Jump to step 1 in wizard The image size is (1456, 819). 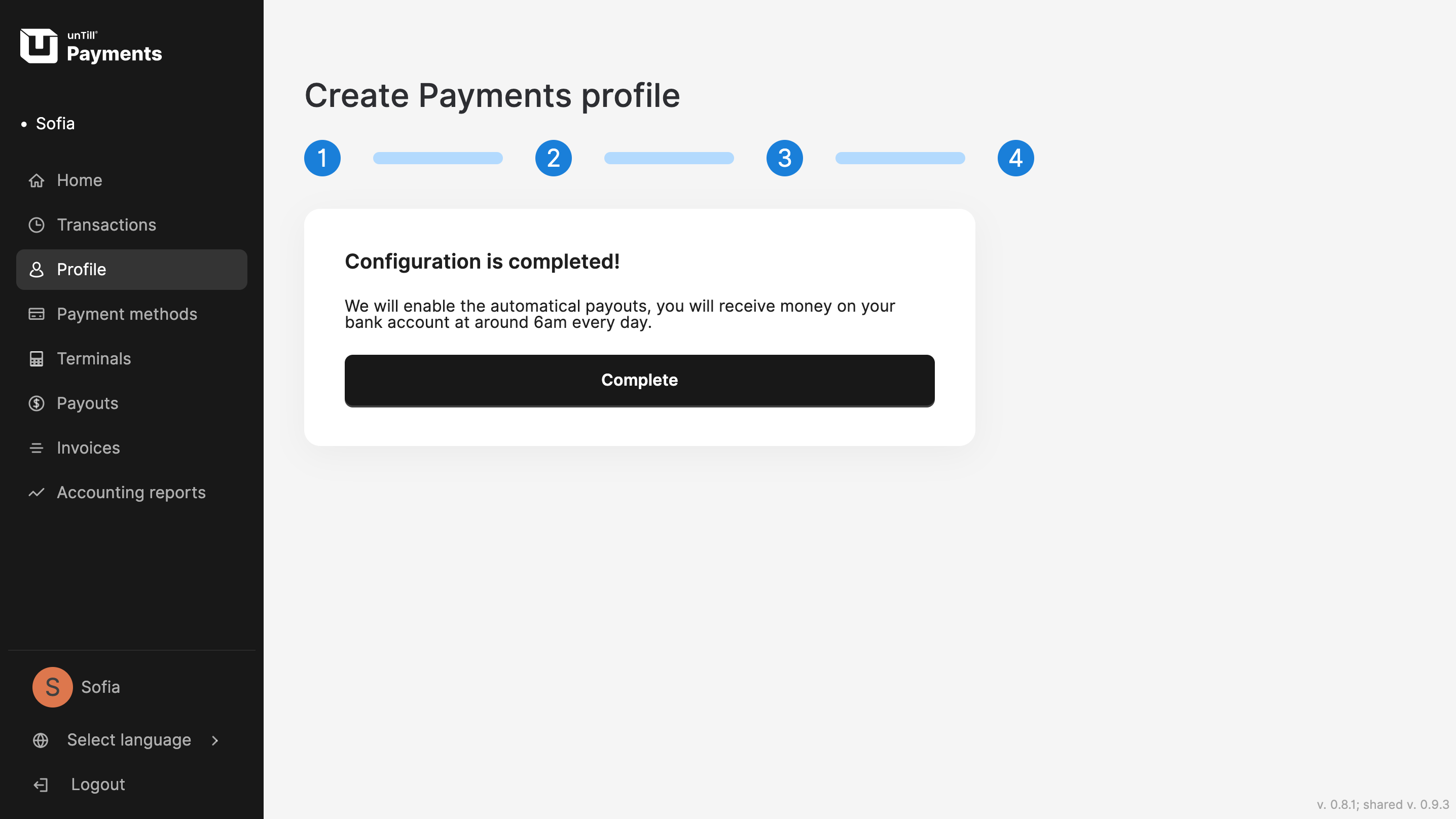point(322,158)
